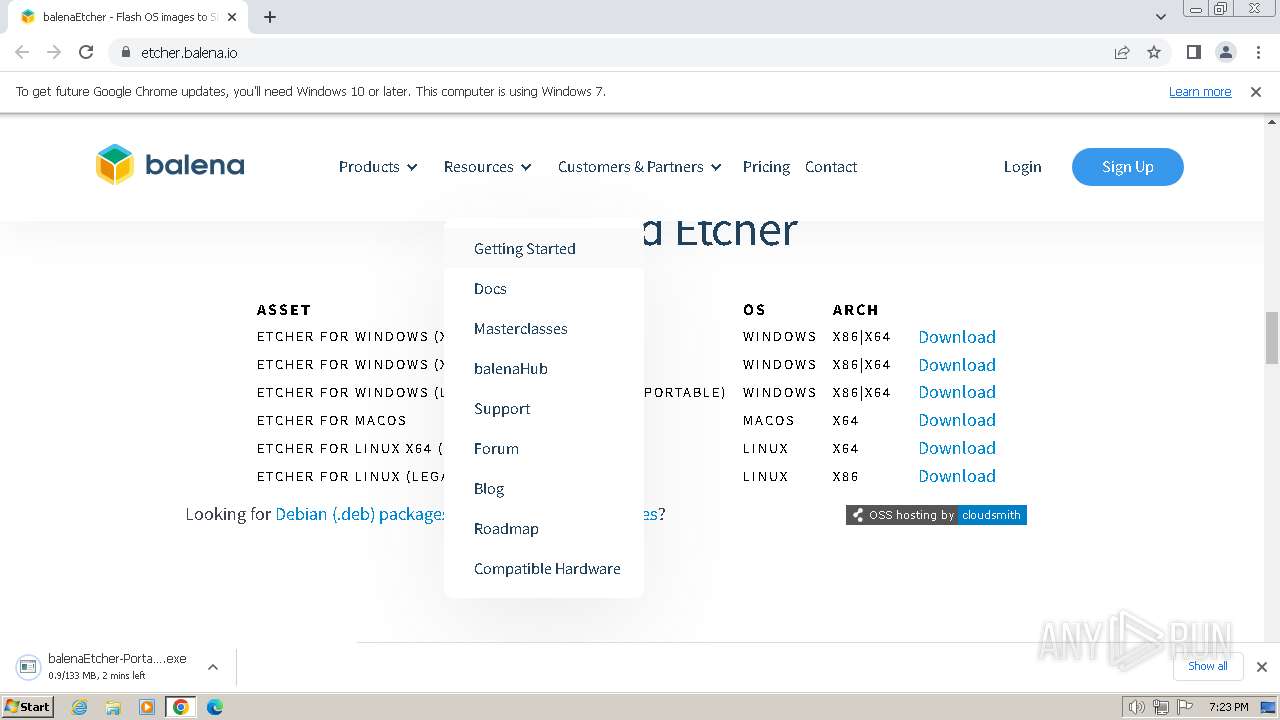Expand the Products menu
Image resolution: width=1280 pixels, height=720 pixels.
378,167
